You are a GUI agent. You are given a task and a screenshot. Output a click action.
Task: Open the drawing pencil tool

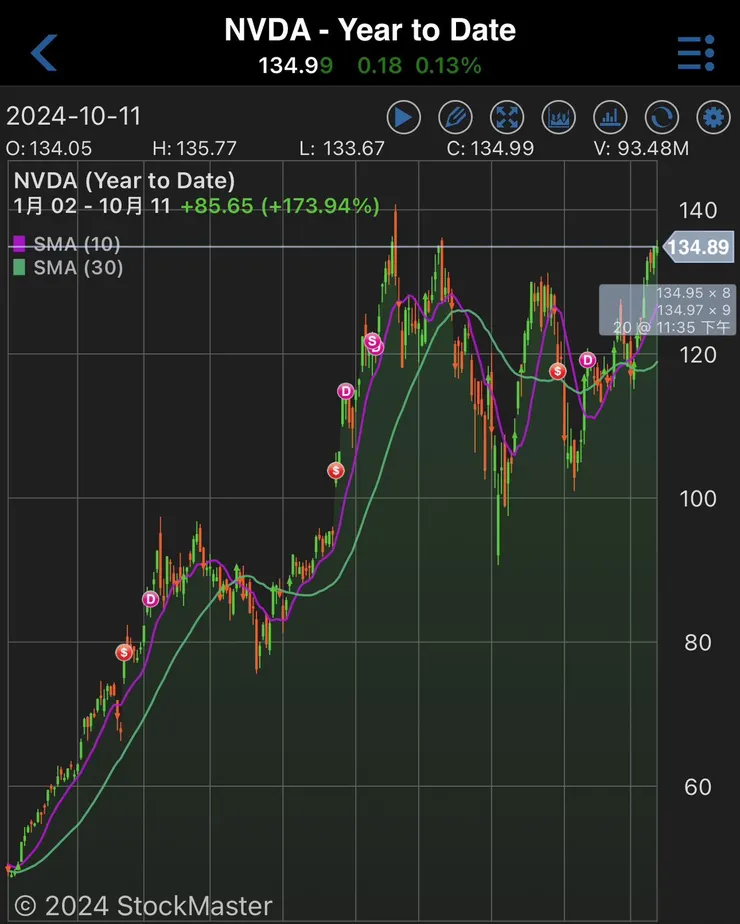[455, 117]
